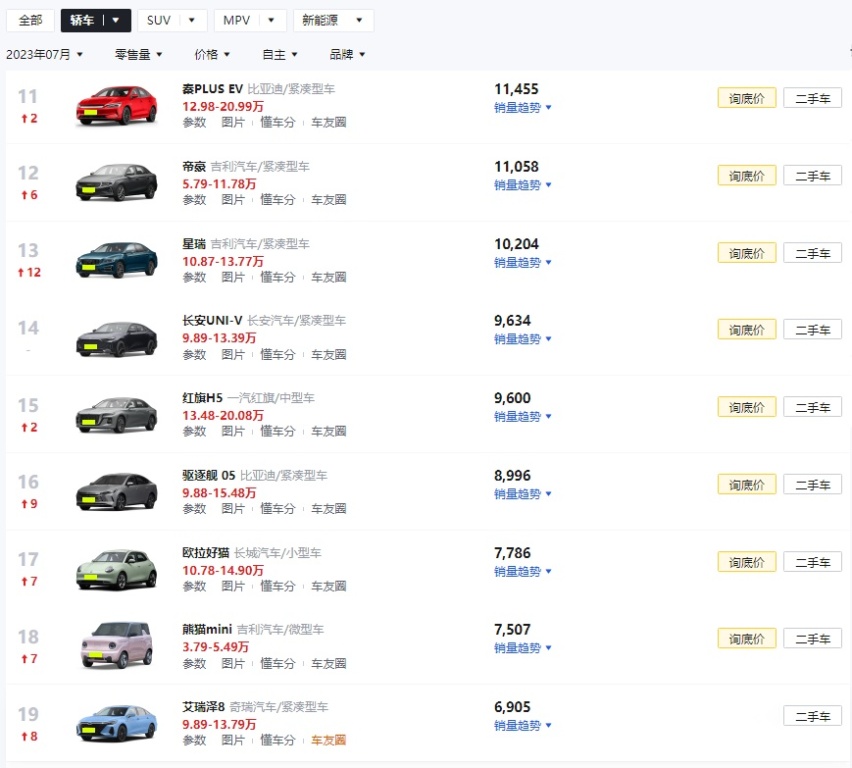Expand 销量趋势 for 长安UNI-V

tap(523, 339)
